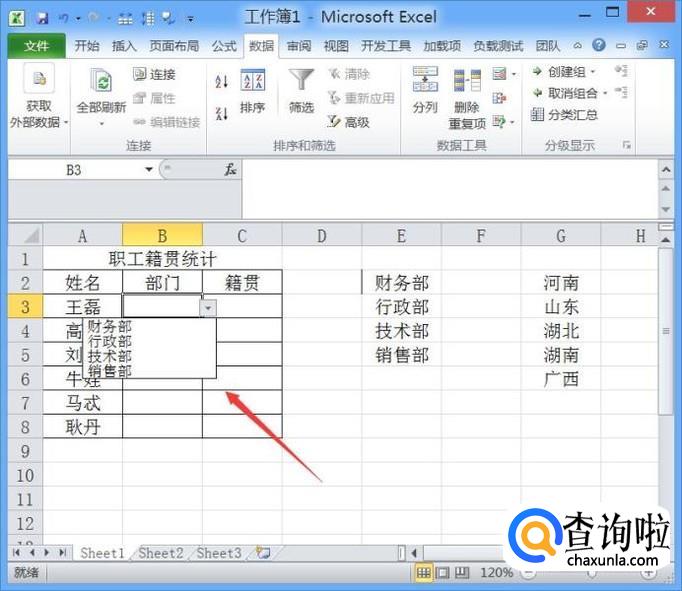The width and height of the screenshot is (682, 591).
Task: Click the What-If Analysis icon
Action: pos(499,122)
